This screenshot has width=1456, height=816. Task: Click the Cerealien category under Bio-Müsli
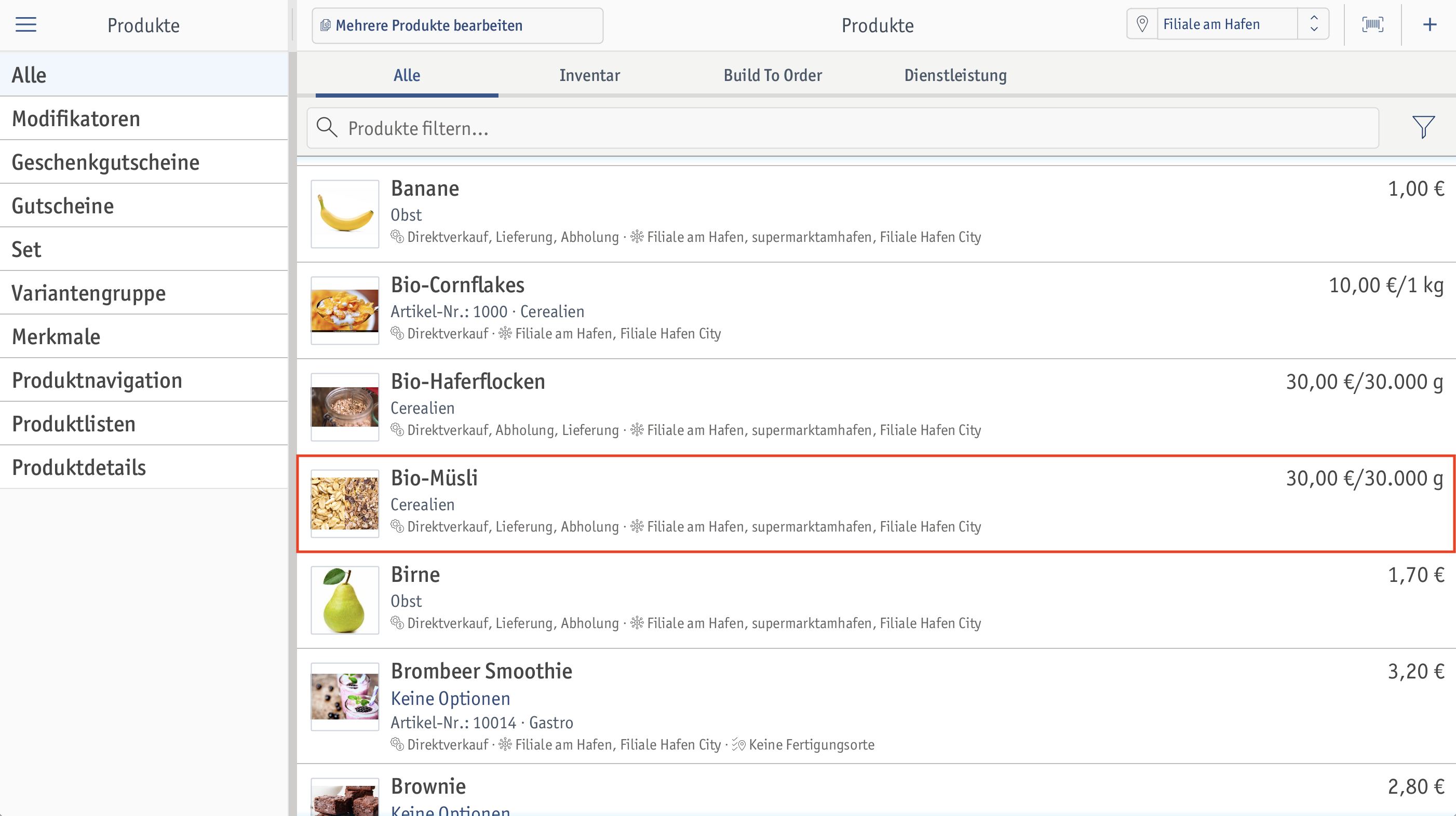point(423,505)
